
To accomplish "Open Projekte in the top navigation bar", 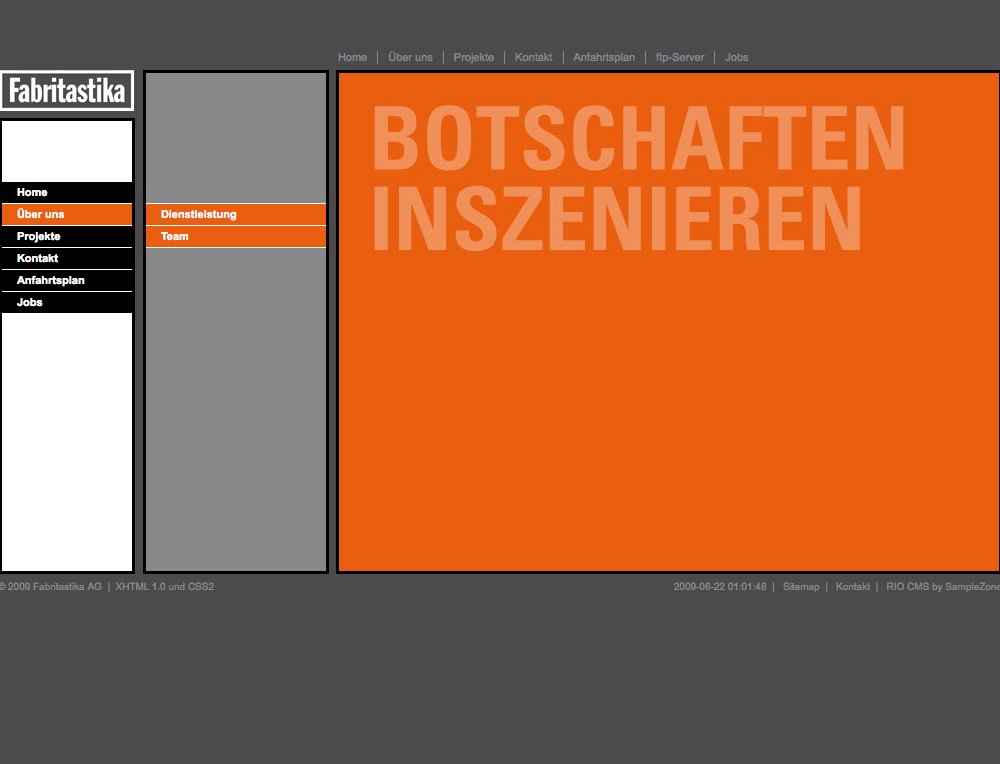I will (473, 57).
